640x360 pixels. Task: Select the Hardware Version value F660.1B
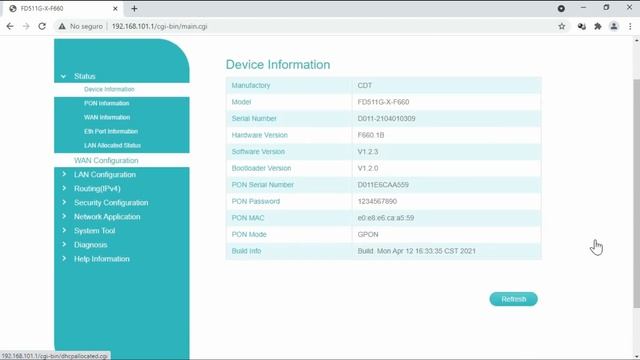coord(371,135)
